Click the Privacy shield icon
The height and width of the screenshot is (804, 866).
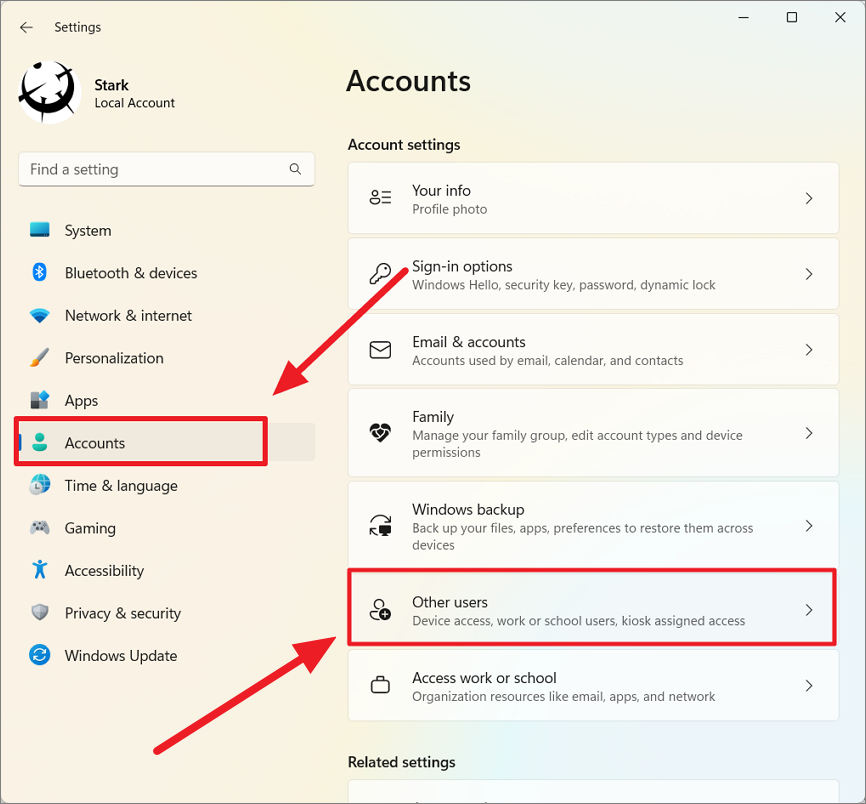[x=40, y=612]
